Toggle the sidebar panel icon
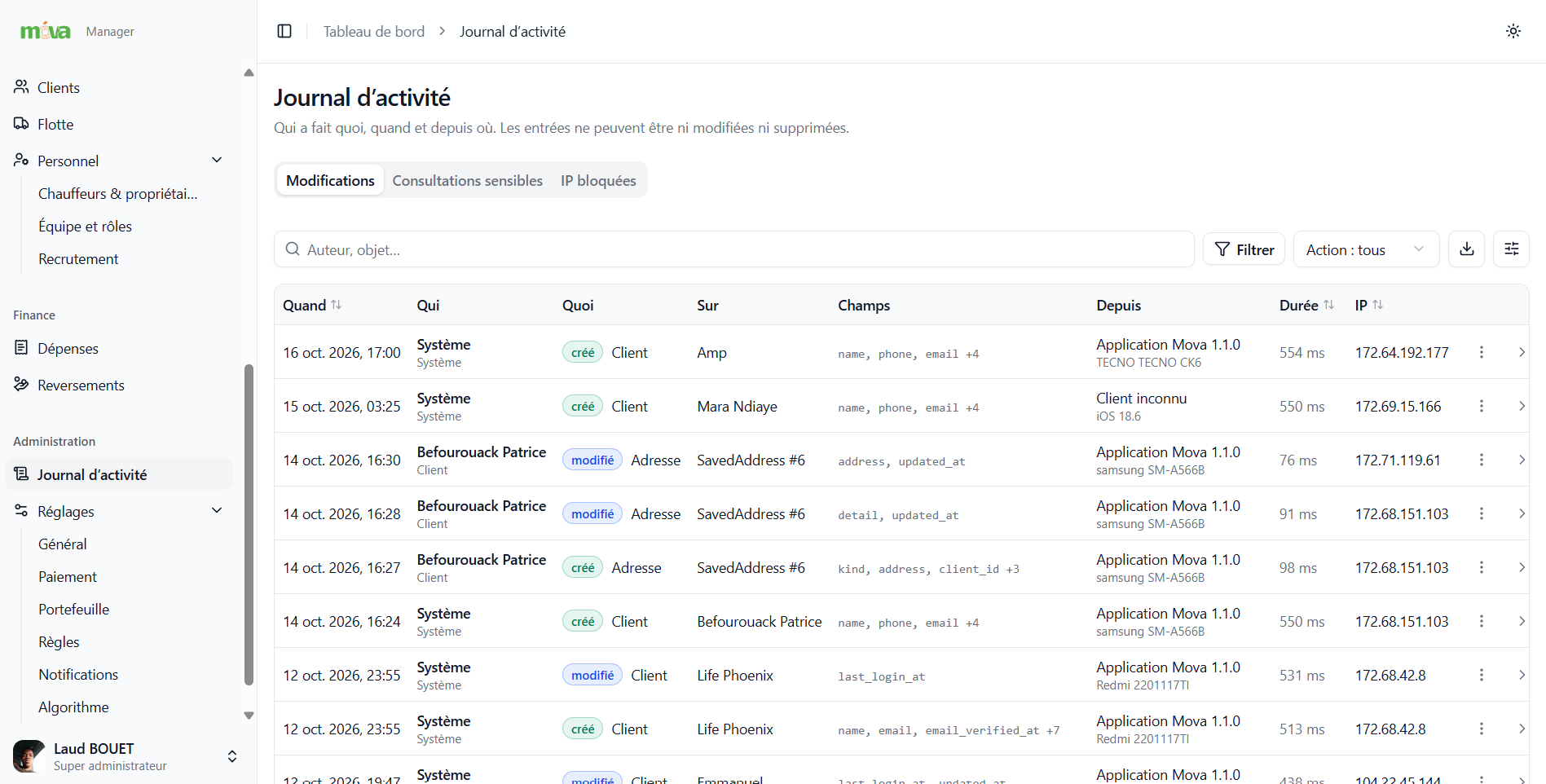The width and height of the screenshot is (1546, 784). tap(284, 31)
